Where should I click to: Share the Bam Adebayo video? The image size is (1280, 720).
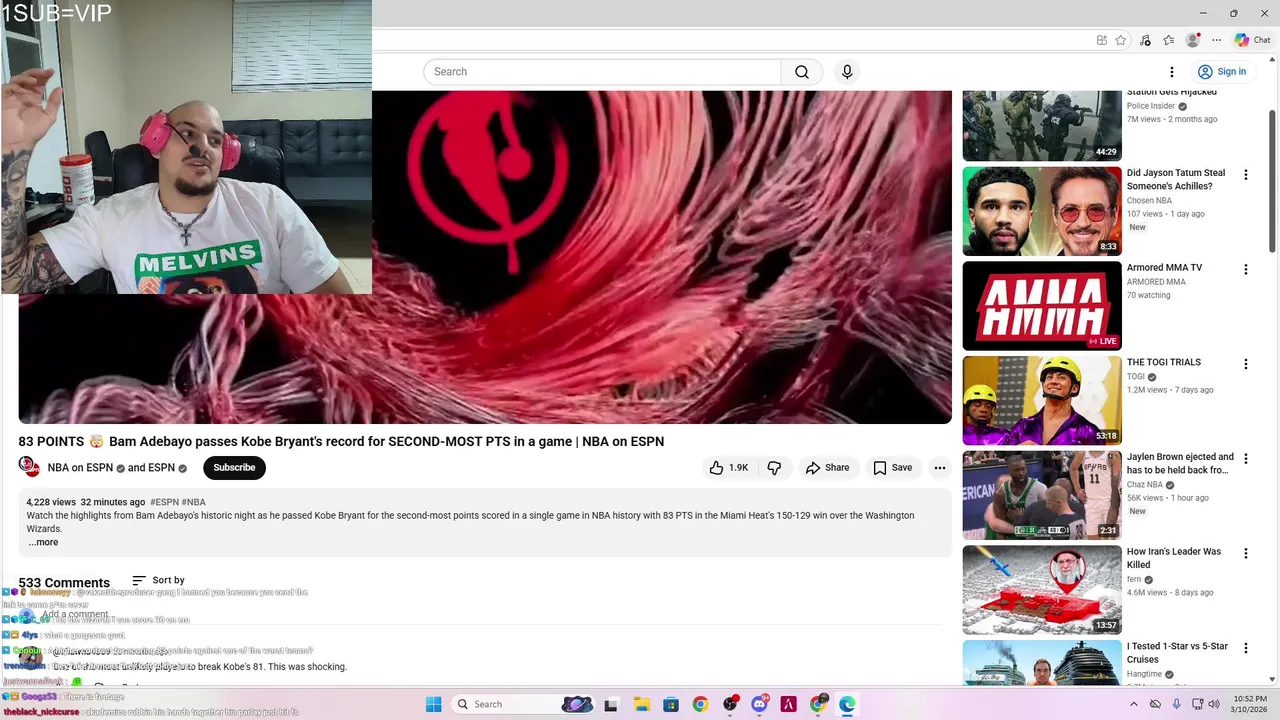point(828,468)
